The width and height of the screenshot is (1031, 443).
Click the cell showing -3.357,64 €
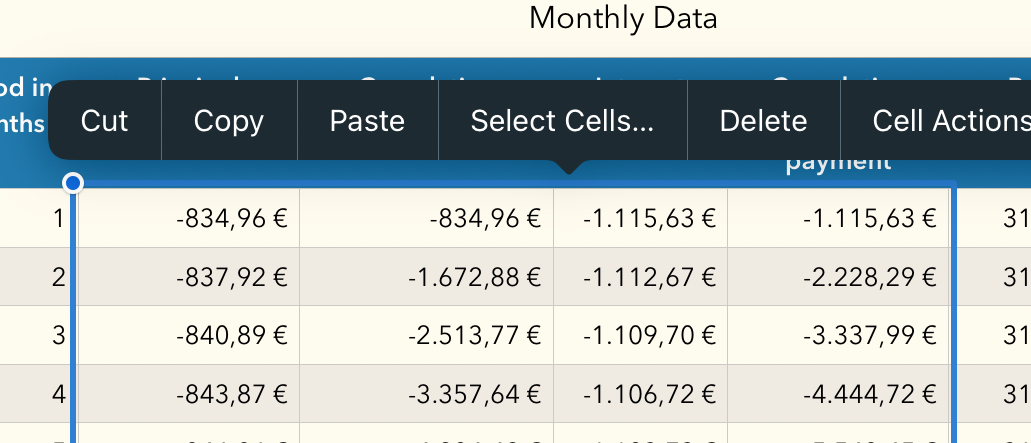tap(427, 394)
